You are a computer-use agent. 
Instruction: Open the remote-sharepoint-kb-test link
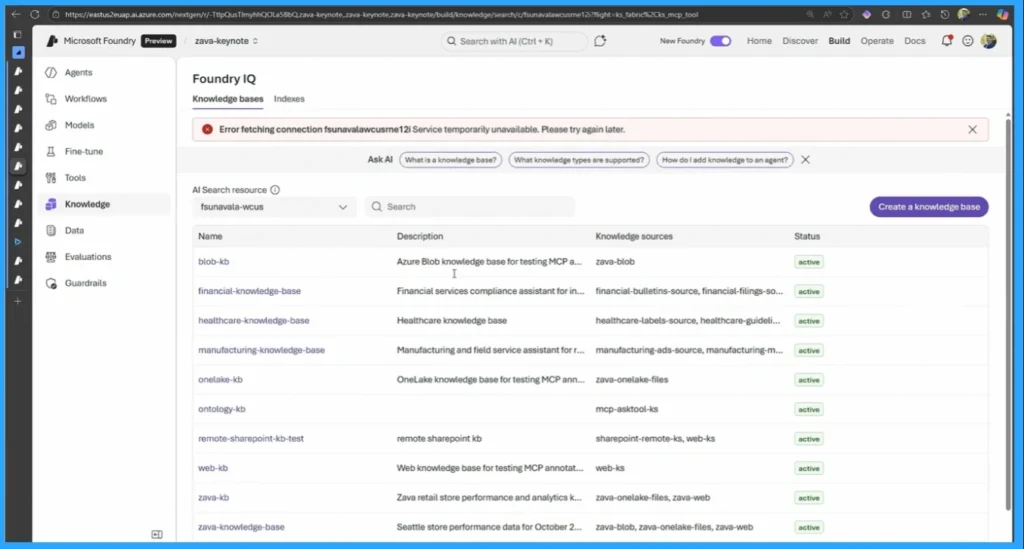pyautogui.click(x=251, y=439)
